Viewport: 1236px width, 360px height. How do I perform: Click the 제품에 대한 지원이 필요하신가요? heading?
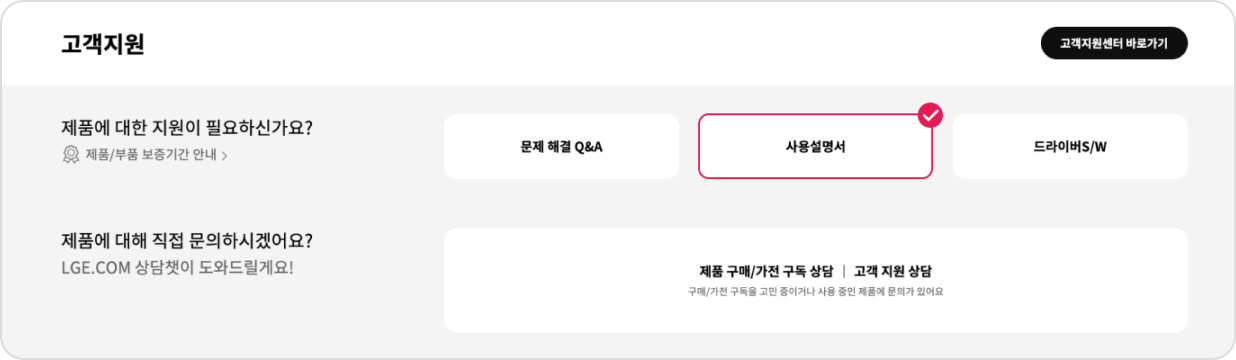[187, 128]
